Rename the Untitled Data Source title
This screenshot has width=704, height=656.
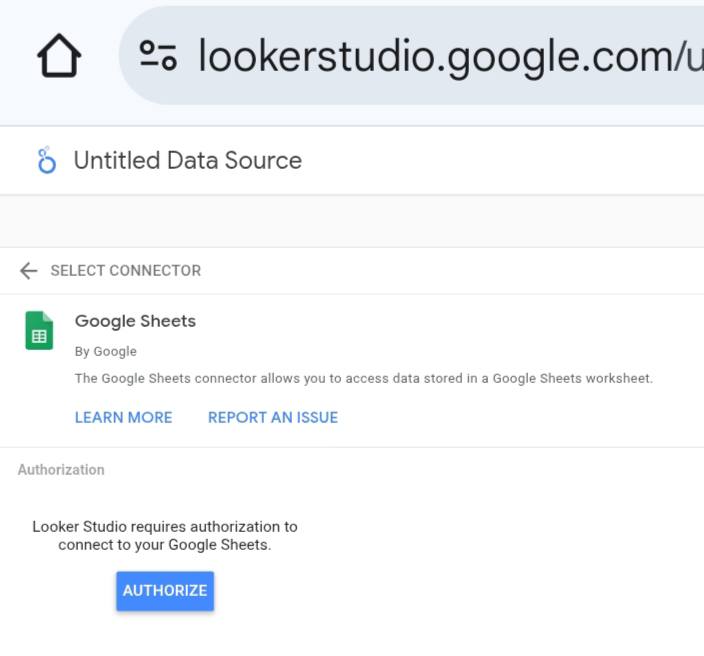188,161
